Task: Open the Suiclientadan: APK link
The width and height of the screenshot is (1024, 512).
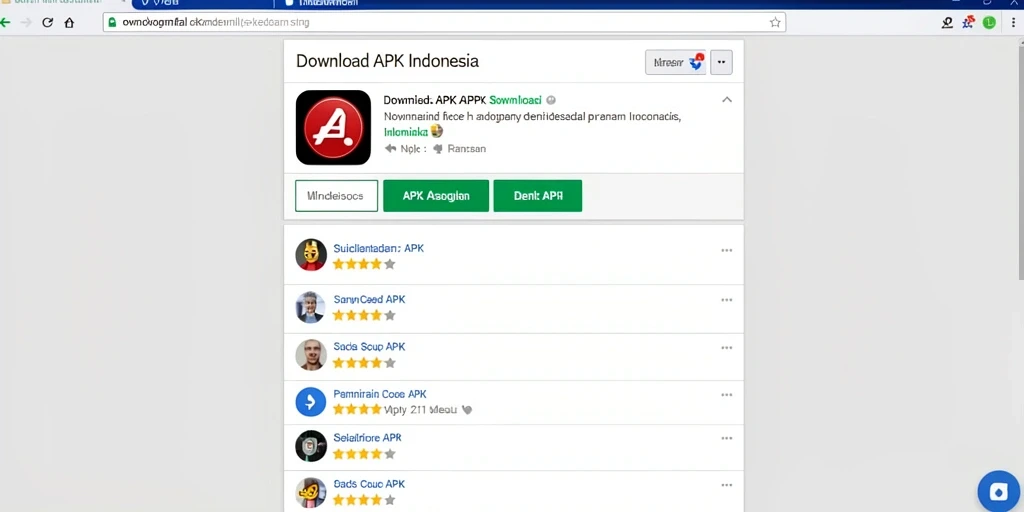Action: (379, 248)
